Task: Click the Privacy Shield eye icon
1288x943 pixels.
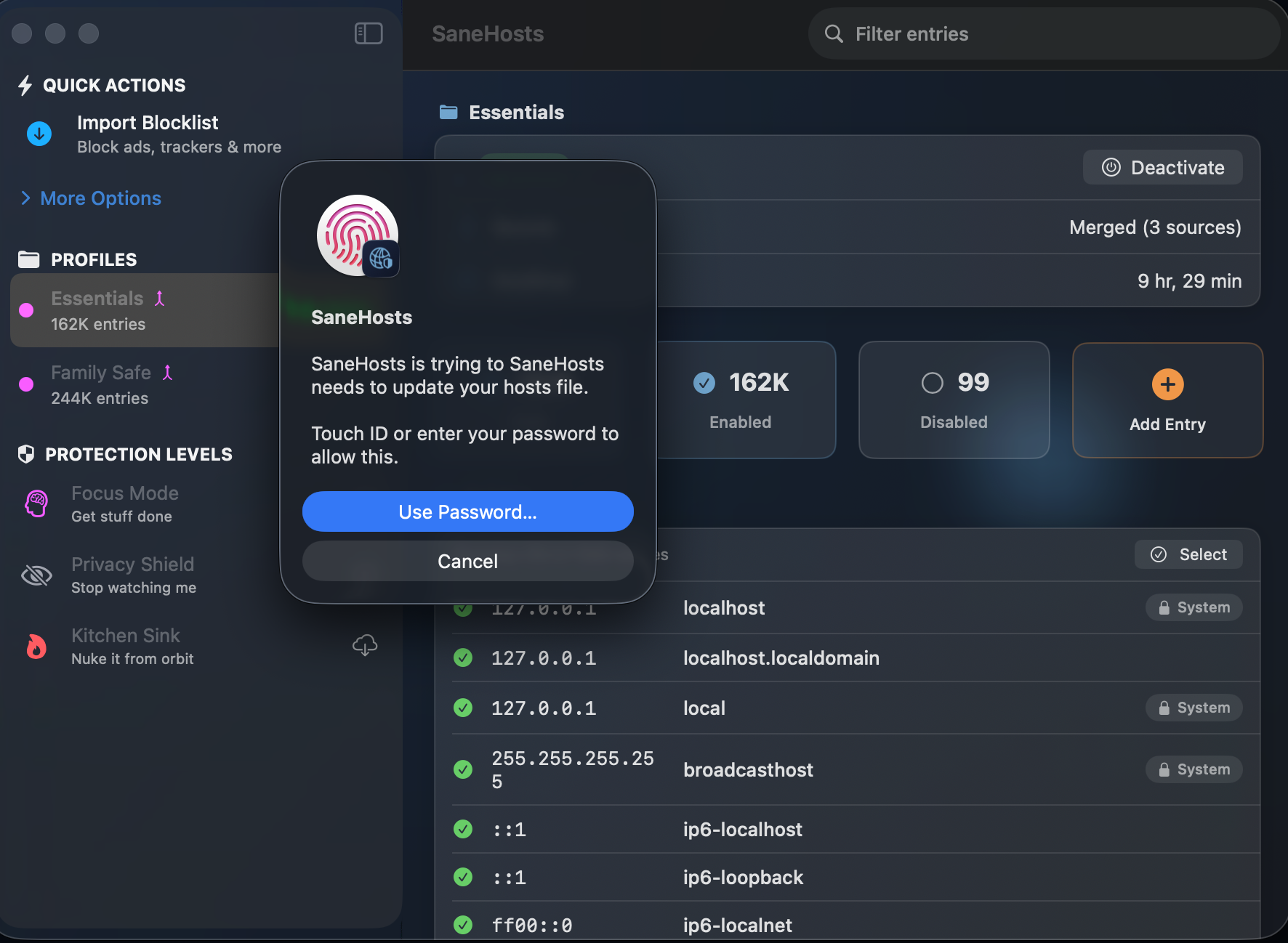Action: (36, 575)
